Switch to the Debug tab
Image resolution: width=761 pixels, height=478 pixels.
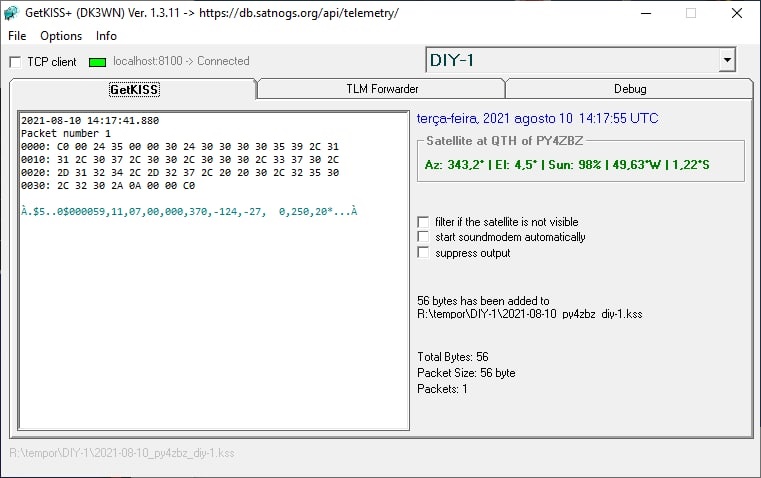630,89
